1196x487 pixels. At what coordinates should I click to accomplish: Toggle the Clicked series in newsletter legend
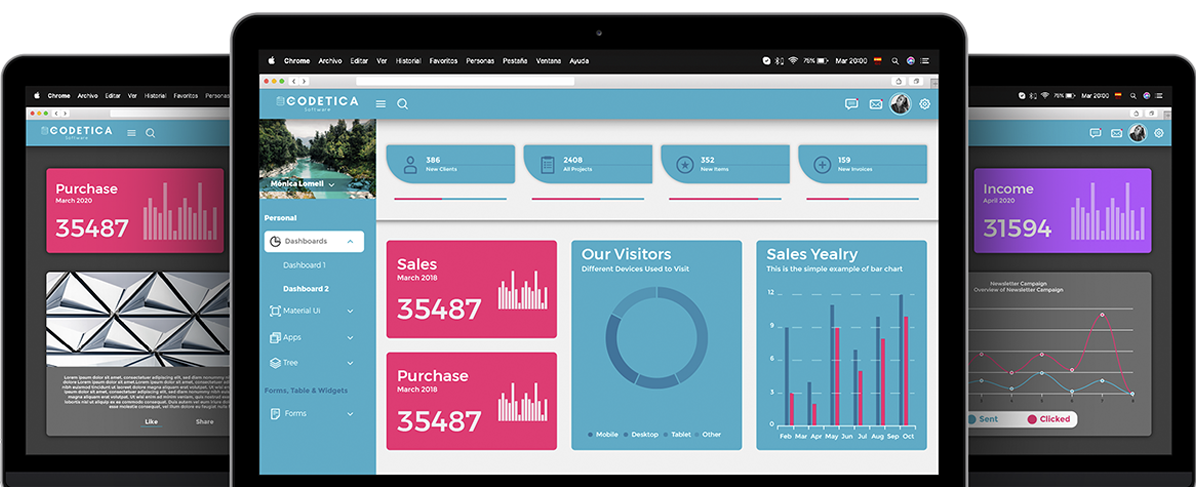(x=1048, y=419)
